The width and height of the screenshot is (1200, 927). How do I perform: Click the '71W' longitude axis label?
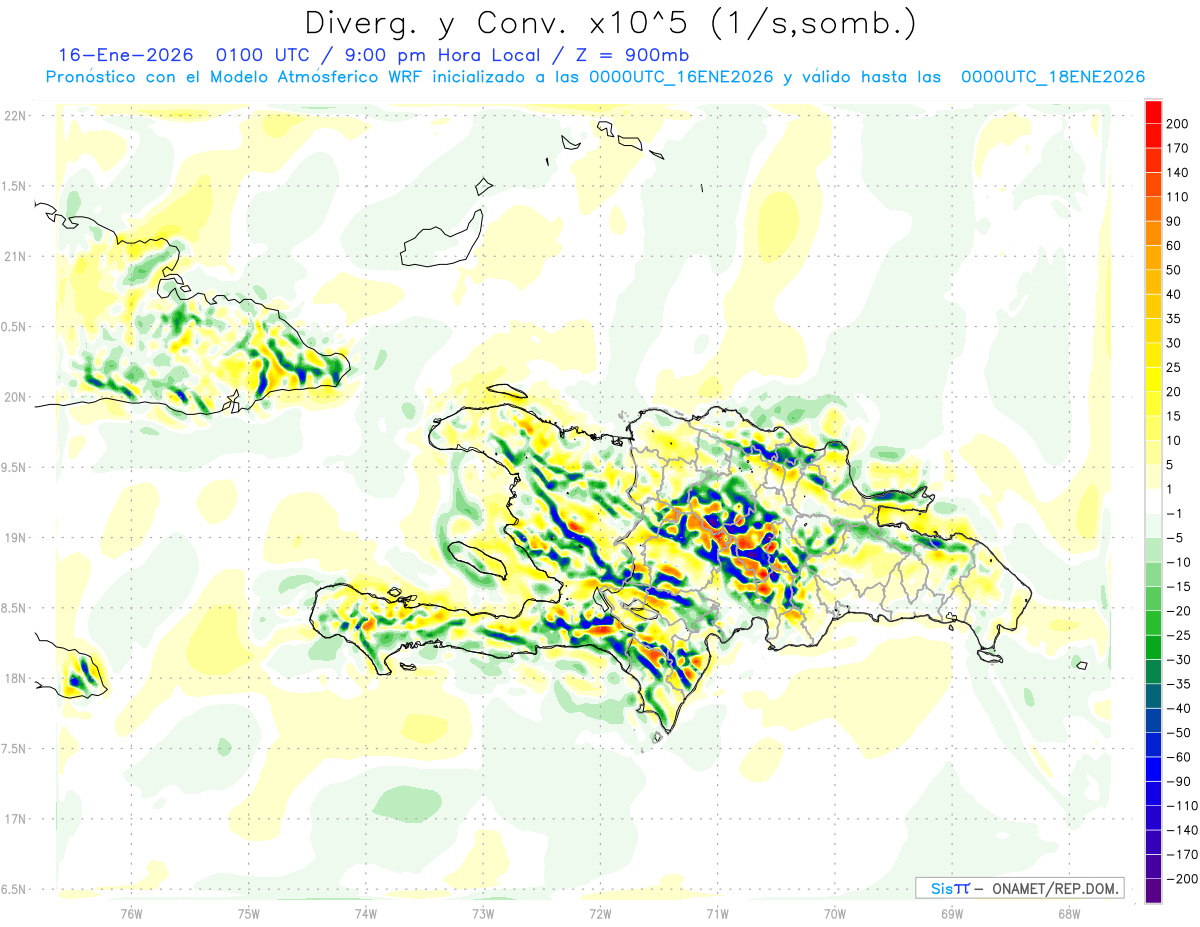[717, 913]
